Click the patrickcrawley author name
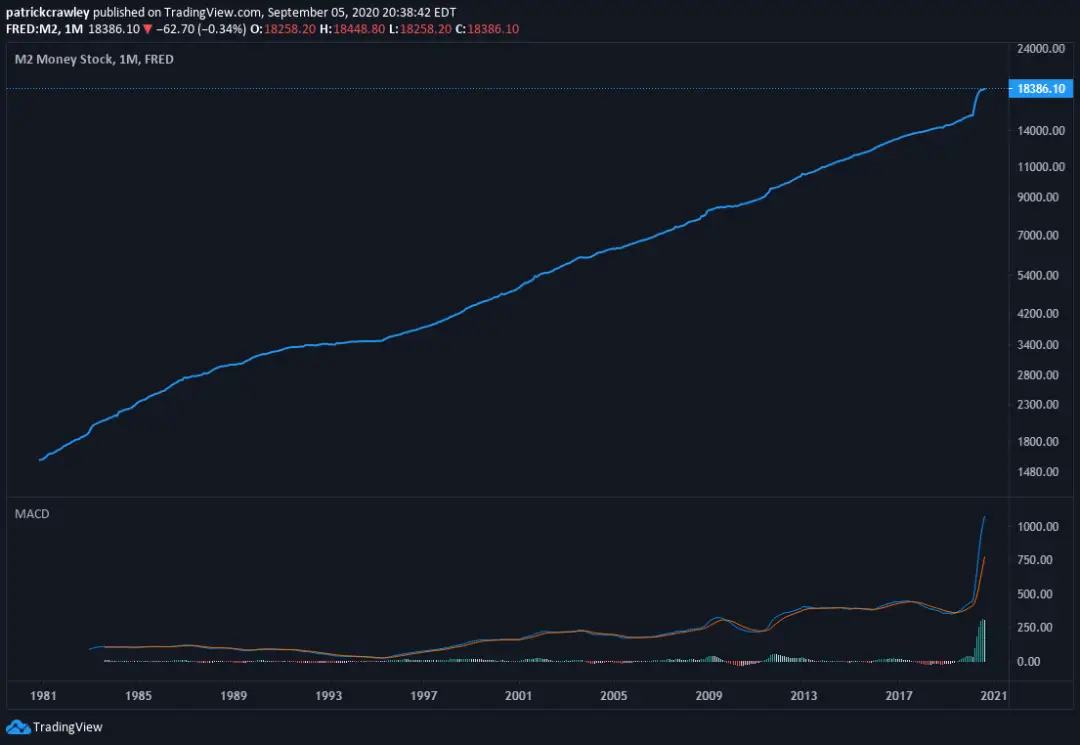This screenshot has height=745, width=1080. 48,12
